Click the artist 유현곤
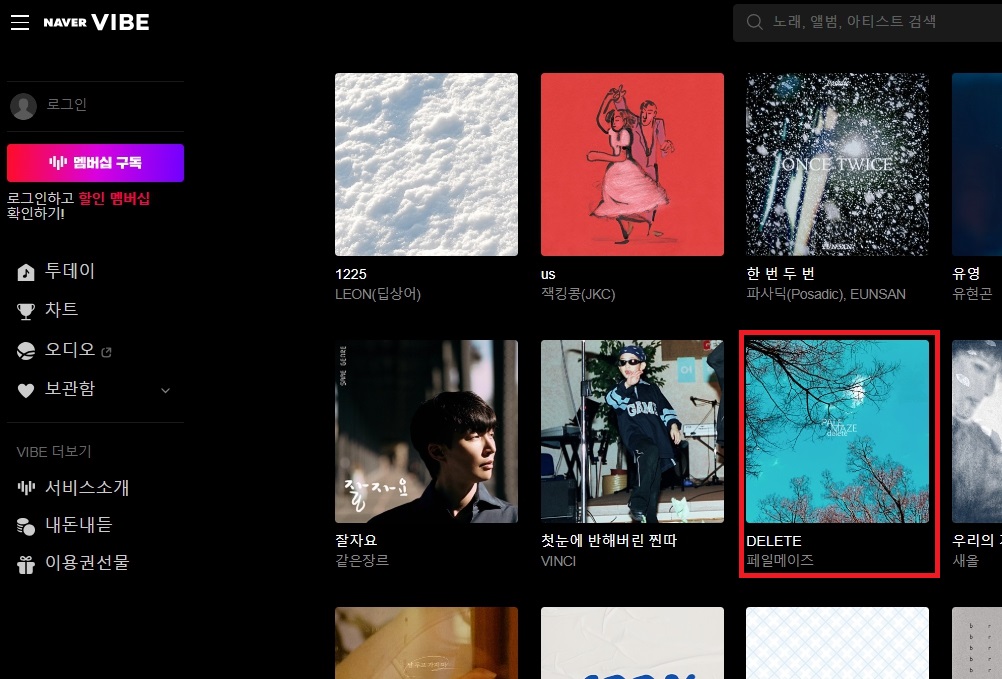 click(972, 294)
